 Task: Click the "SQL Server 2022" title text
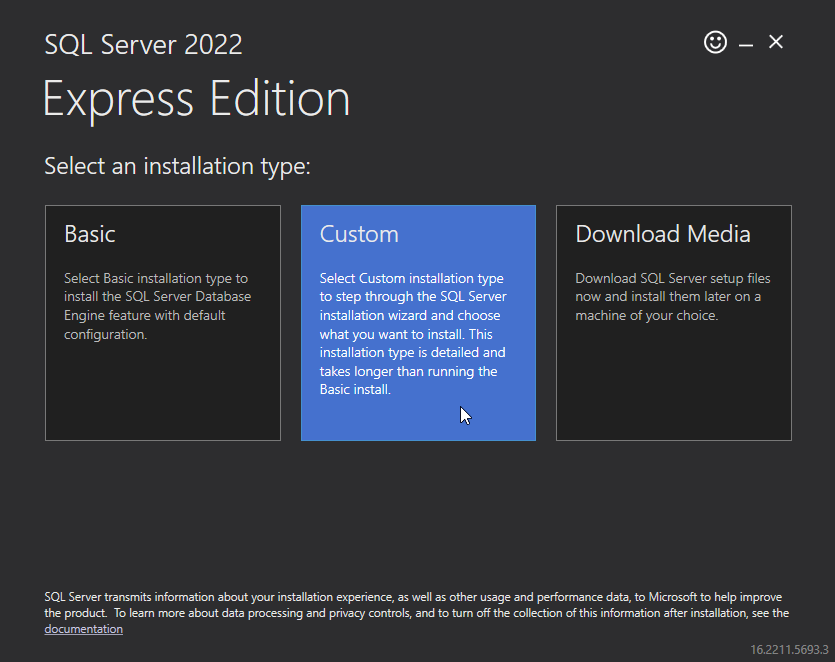click(143, 44)
